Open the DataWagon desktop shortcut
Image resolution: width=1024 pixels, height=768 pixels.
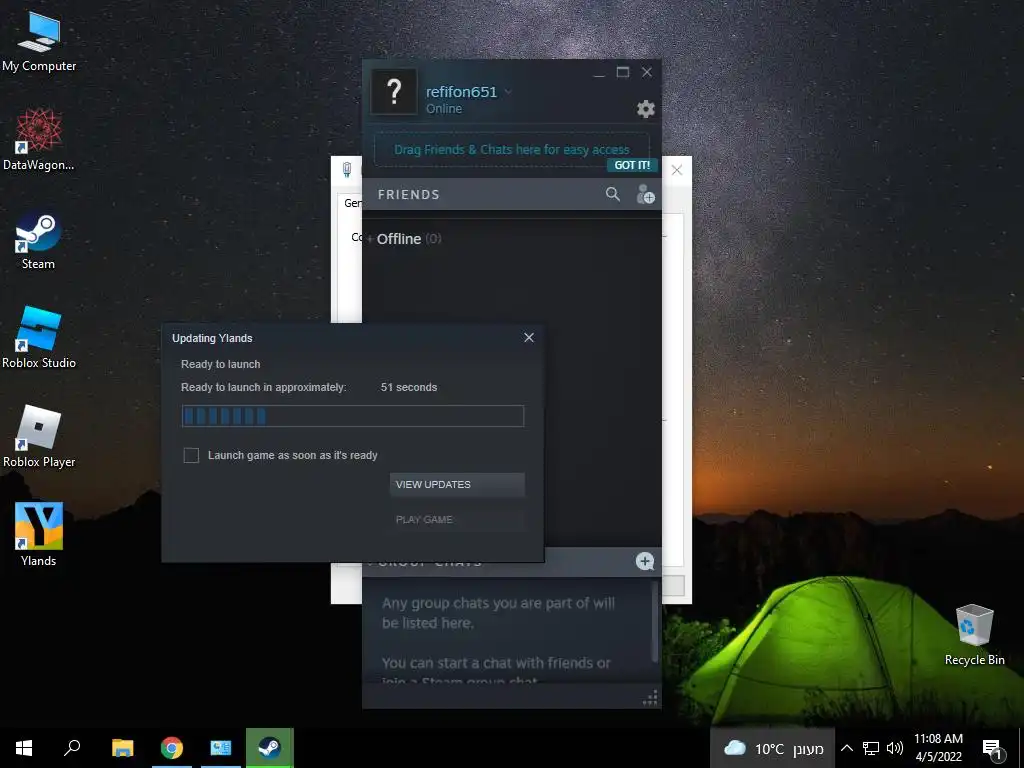[39, 139]
